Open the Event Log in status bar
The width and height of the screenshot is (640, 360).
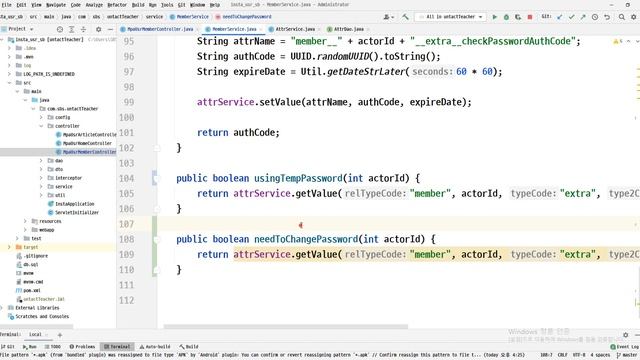click(624, 347)
